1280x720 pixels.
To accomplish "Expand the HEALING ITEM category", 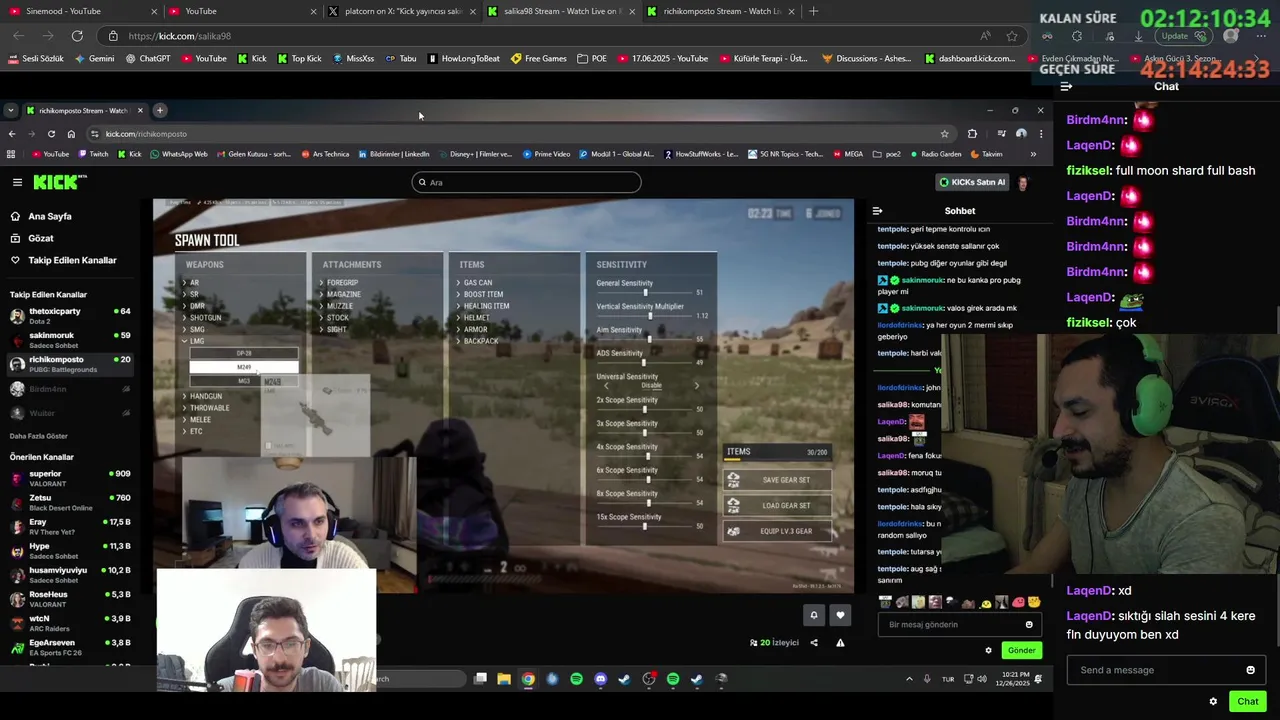I will 483,306.
